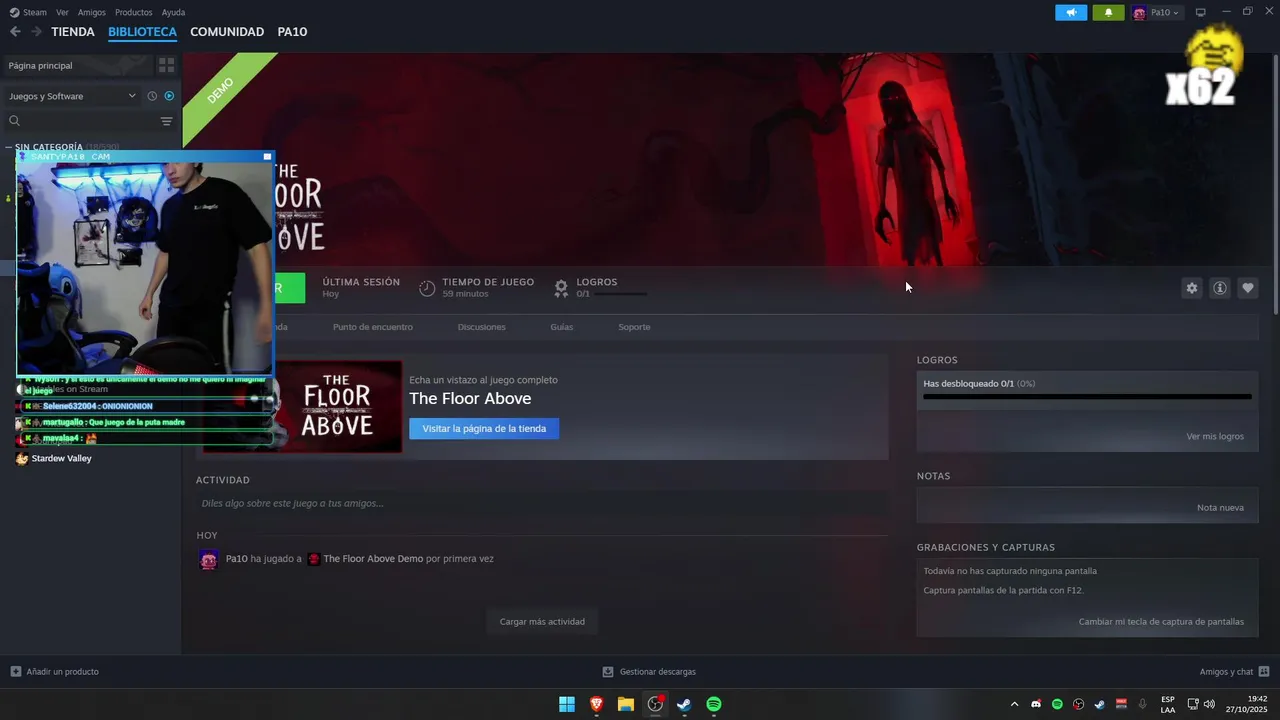Click Discord icon in system tray

(1036, 704)
